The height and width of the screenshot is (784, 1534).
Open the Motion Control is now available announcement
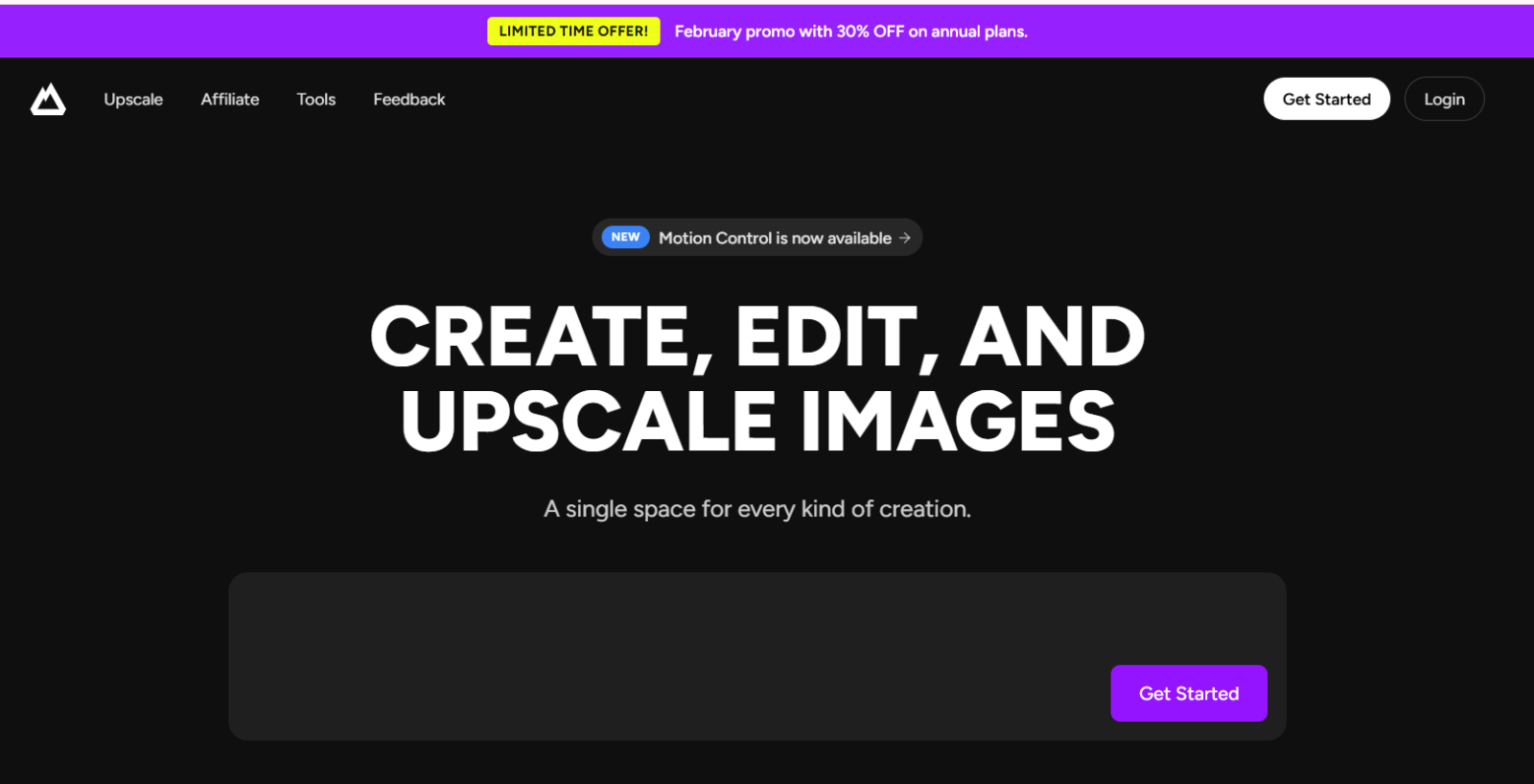775,238
